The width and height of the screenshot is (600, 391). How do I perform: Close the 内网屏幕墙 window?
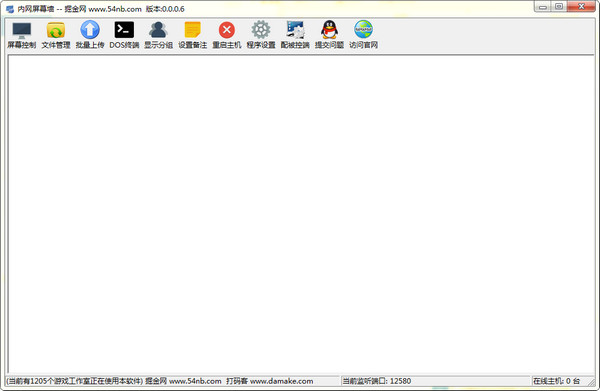581,7
